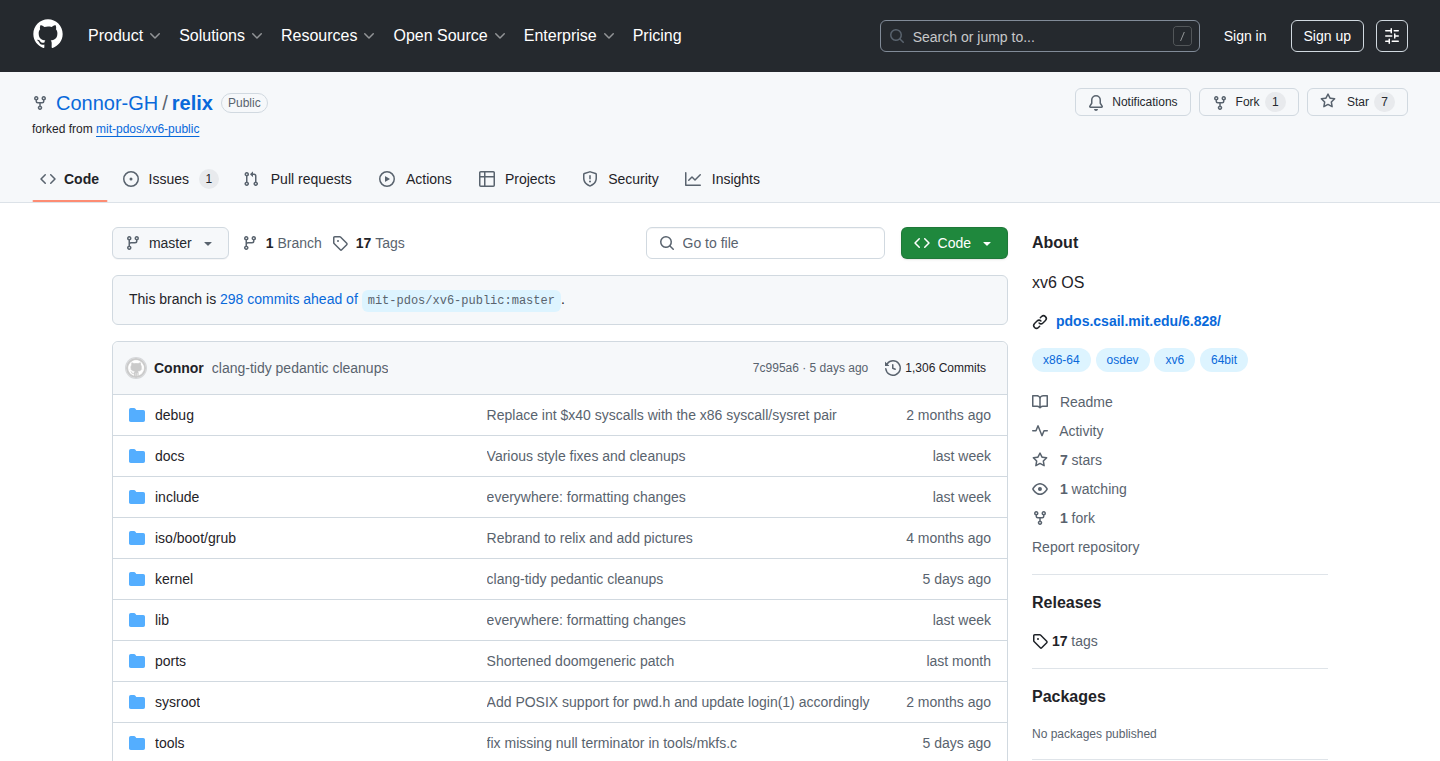Open the Product menu
The image size is (1440, 761).
point(124,35)
